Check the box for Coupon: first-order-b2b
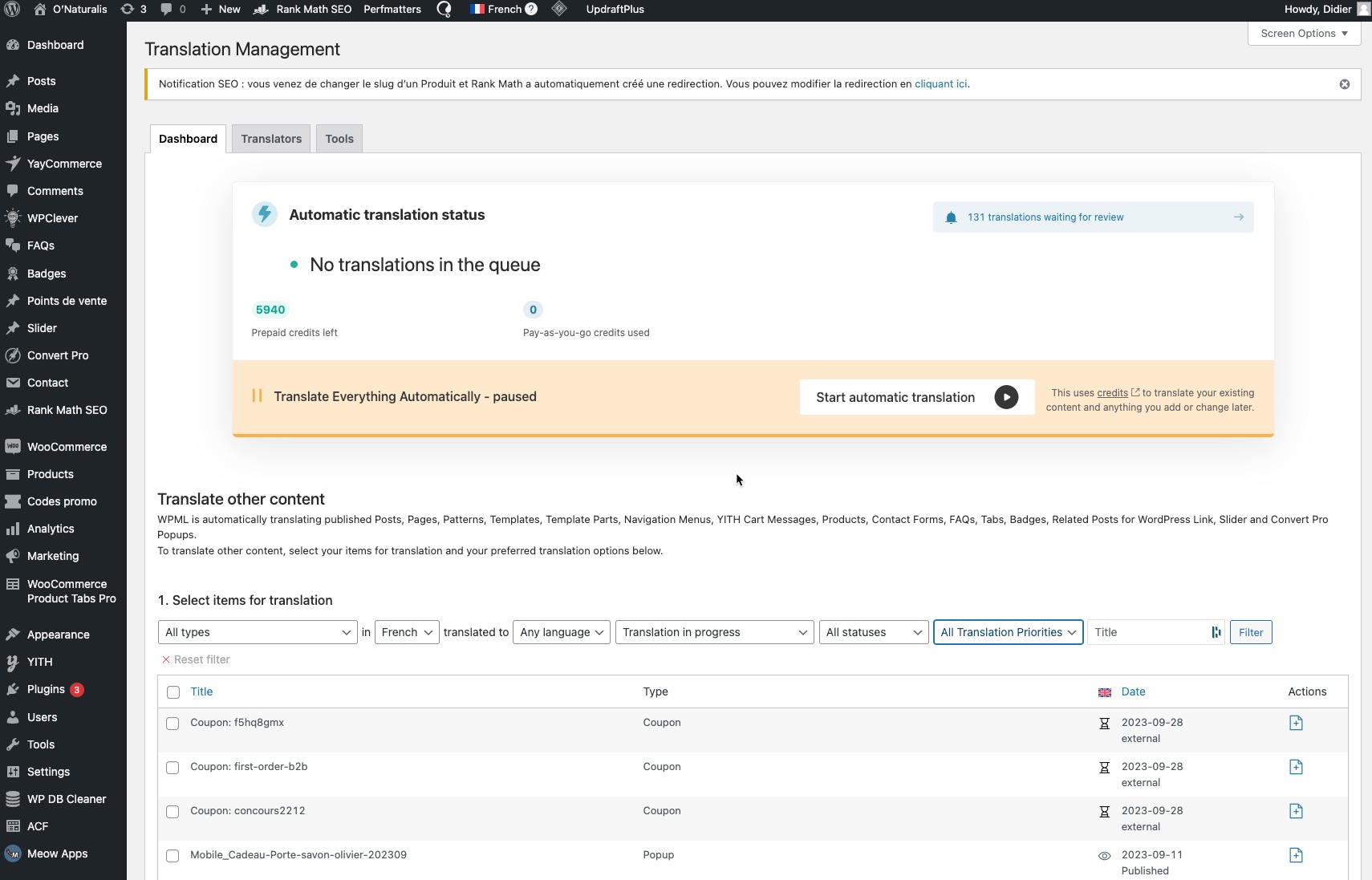The image size is (1372, 880). pos(173,768)
